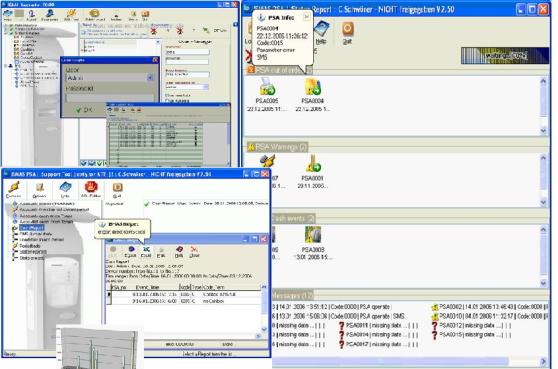Select the PSA0004 out-of-order device icon
This screenshot has height=369, width=558.
pos(312,86)
